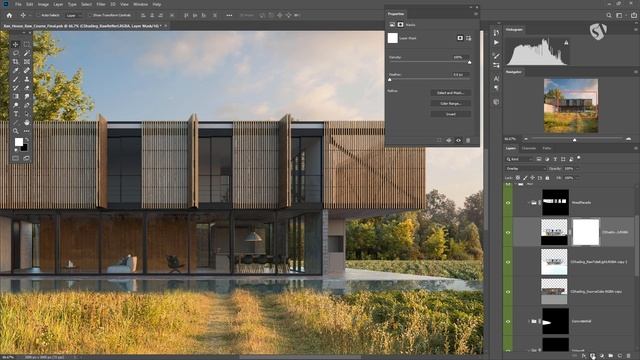Select the Lasso tool
The width and height of the screenshot is (640, 360).
coord(16,53)
